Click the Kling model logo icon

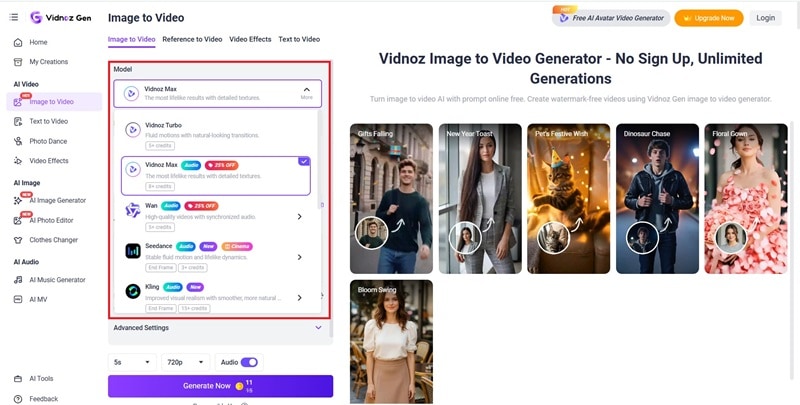tap(133, 291)
